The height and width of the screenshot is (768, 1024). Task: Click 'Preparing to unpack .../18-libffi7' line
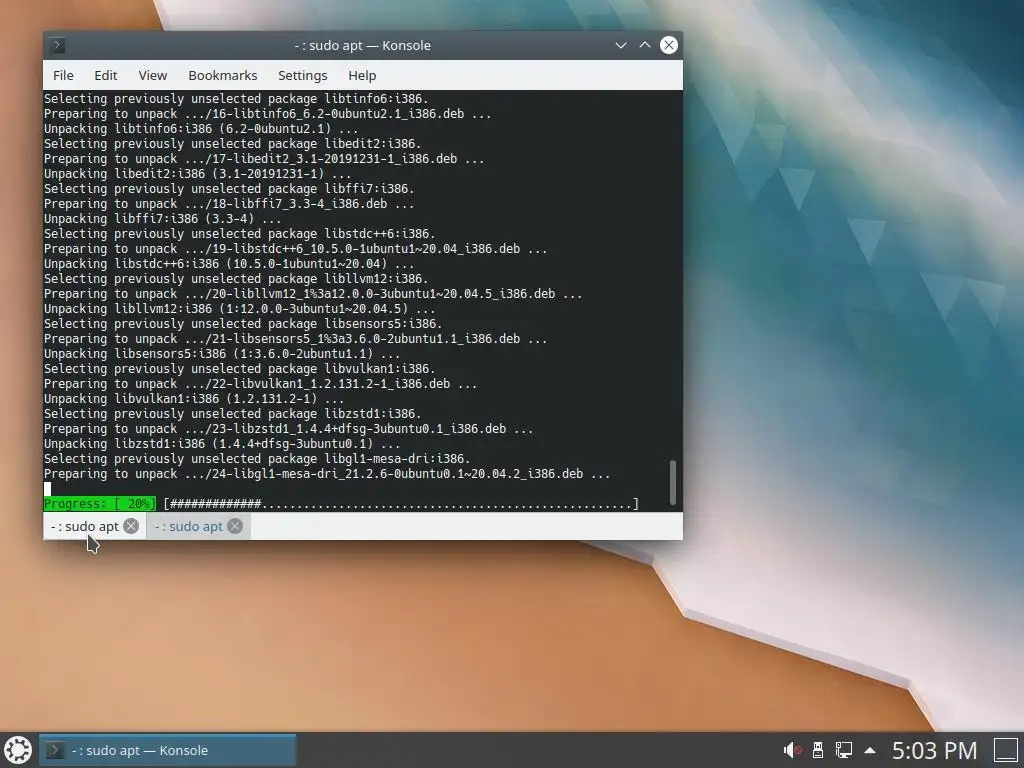(x=229, y=204)
